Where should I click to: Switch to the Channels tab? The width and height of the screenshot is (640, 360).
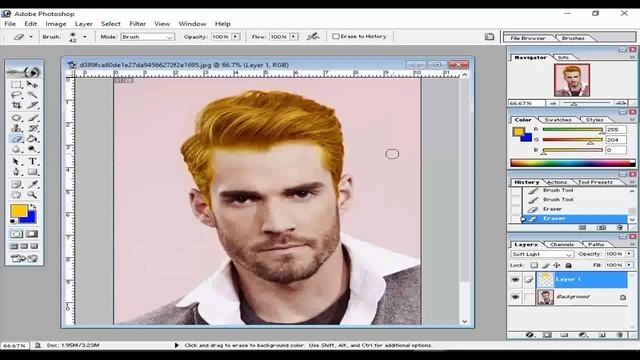[562, 244]
